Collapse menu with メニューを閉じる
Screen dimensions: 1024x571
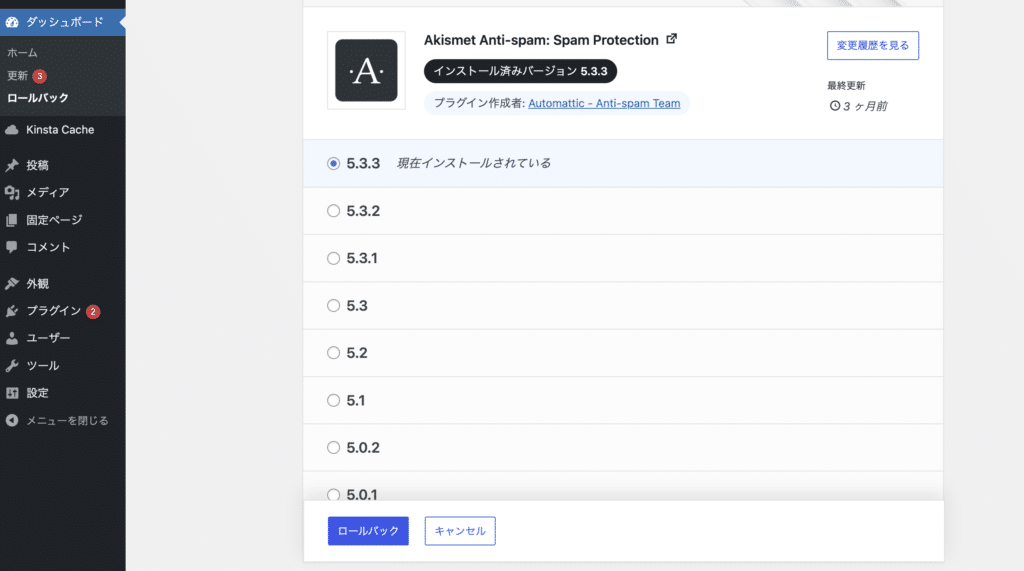(x=57, y=420)
